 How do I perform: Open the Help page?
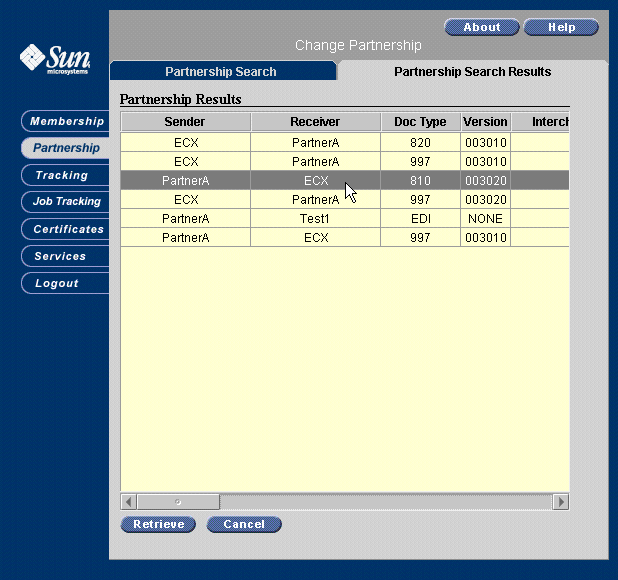pos(561,27)
